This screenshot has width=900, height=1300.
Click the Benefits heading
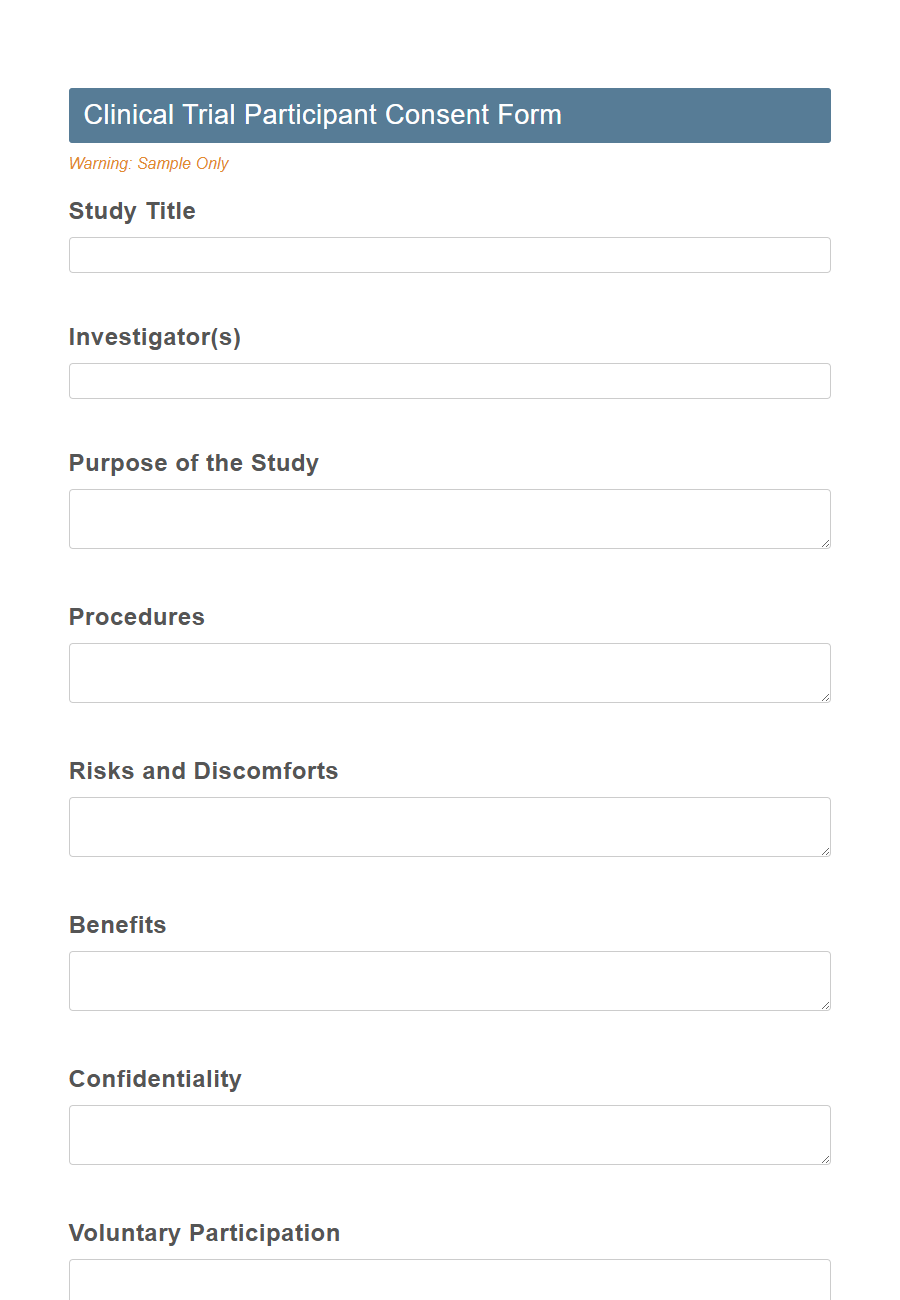pyautogui.click(x=117, y=925)
